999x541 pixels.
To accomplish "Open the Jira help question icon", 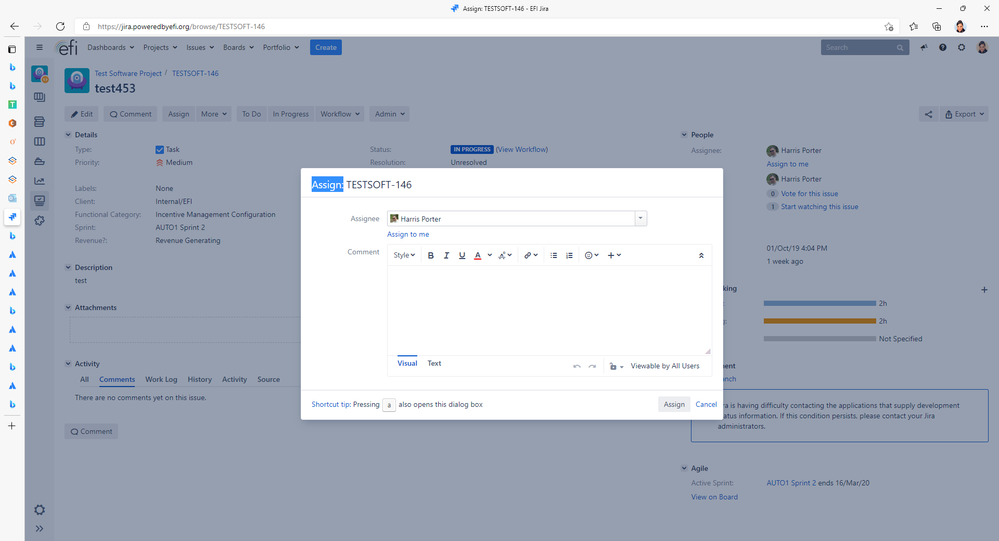I will (x=943, y=48).
